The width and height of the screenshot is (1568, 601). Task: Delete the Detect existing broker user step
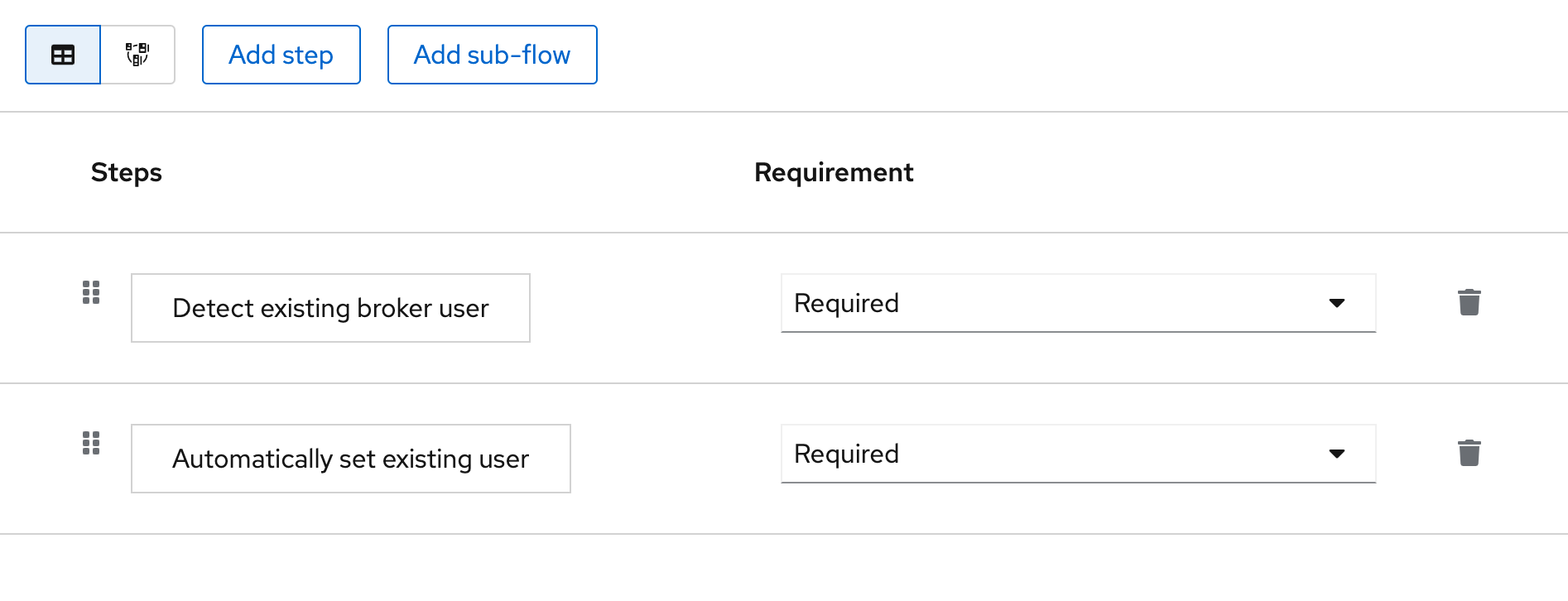[1469, 303]
